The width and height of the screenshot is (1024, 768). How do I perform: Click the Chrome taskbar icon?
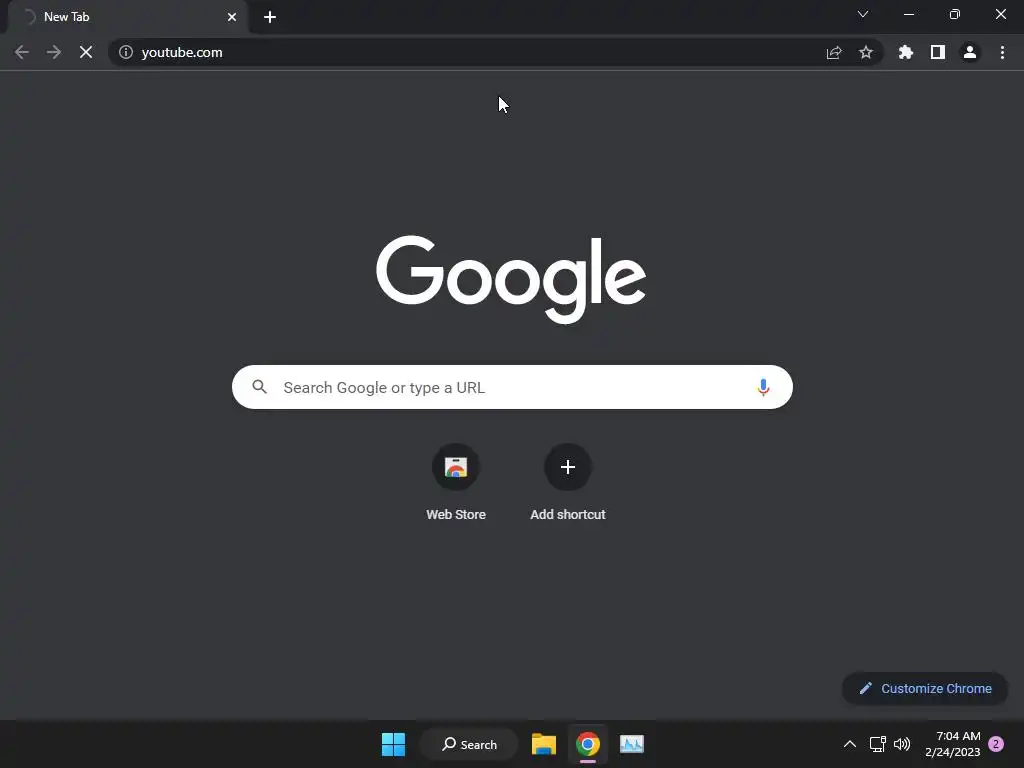pyautogui.click(x=588, y=744)
